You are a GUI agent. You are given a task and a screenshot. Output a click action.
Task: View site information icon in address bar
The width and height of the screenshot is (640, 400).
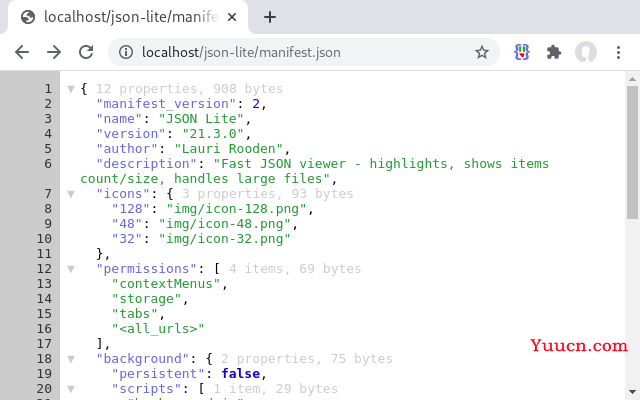[126, 52]
